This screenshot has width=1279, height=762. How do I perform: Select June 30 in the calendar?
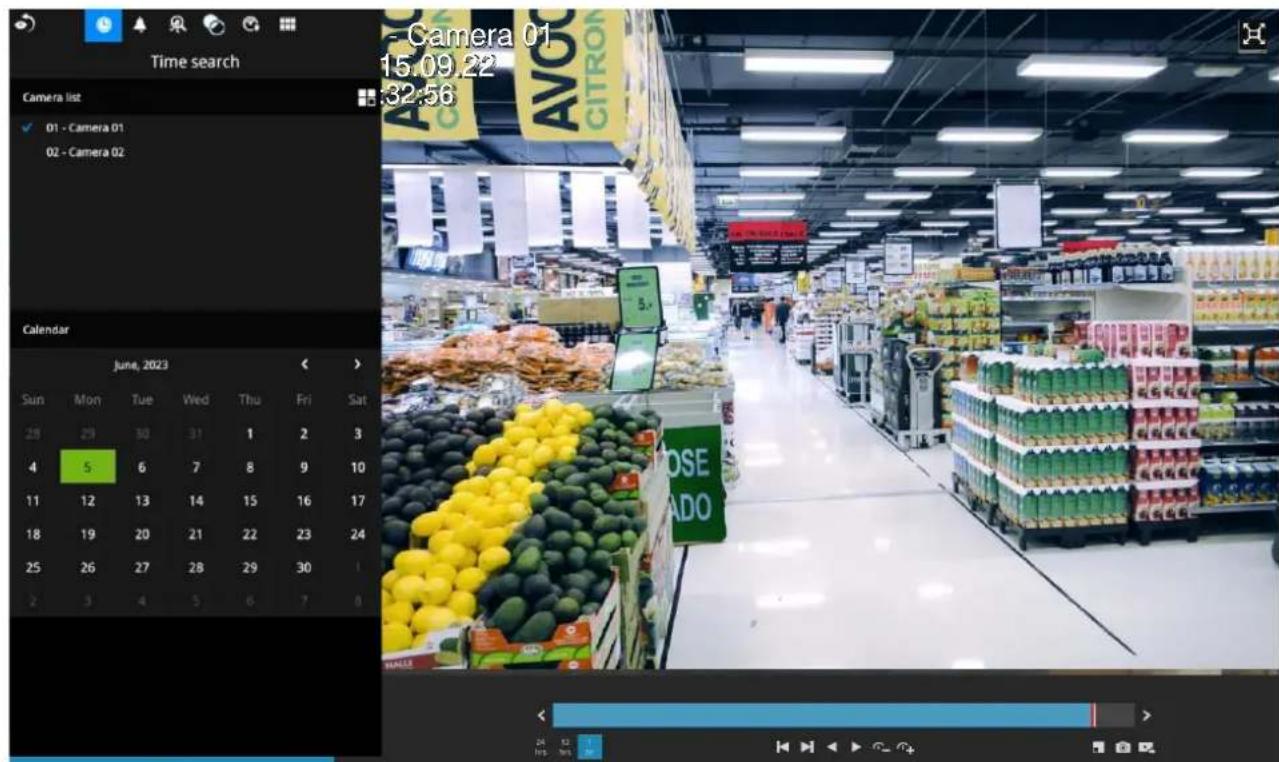pyautogui.click(x=304, y=567)
